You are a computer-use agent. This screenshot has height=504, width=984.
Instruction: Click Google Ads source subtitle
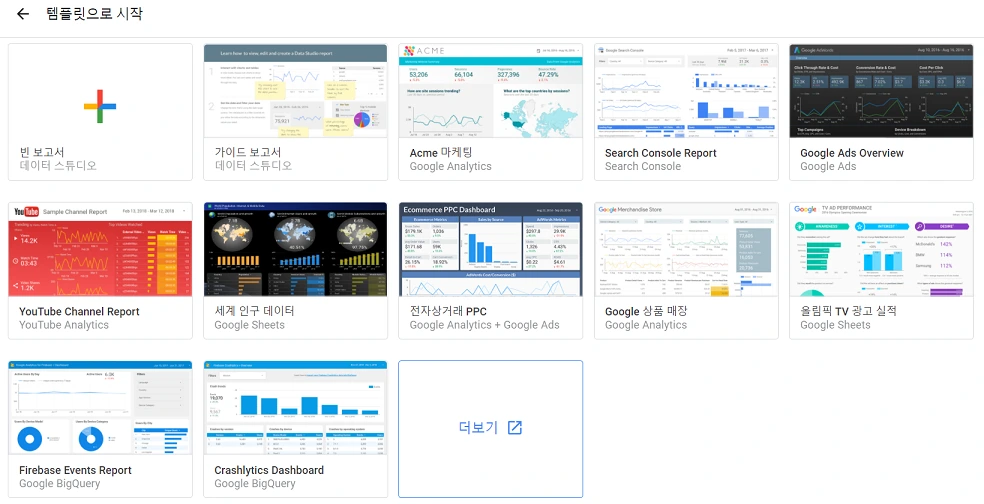tap(828, 166)
